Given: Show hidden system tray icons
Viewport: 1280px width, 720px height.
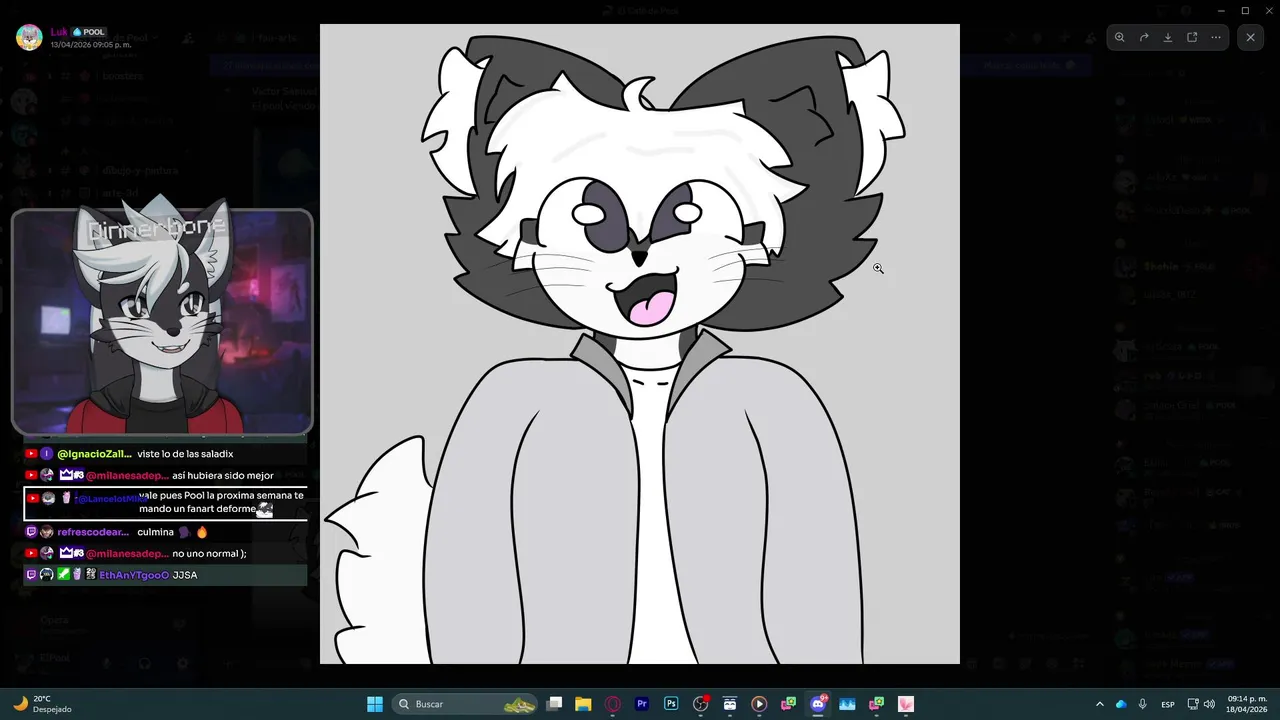Looking at the screenshot, I should pos(1100,704).
